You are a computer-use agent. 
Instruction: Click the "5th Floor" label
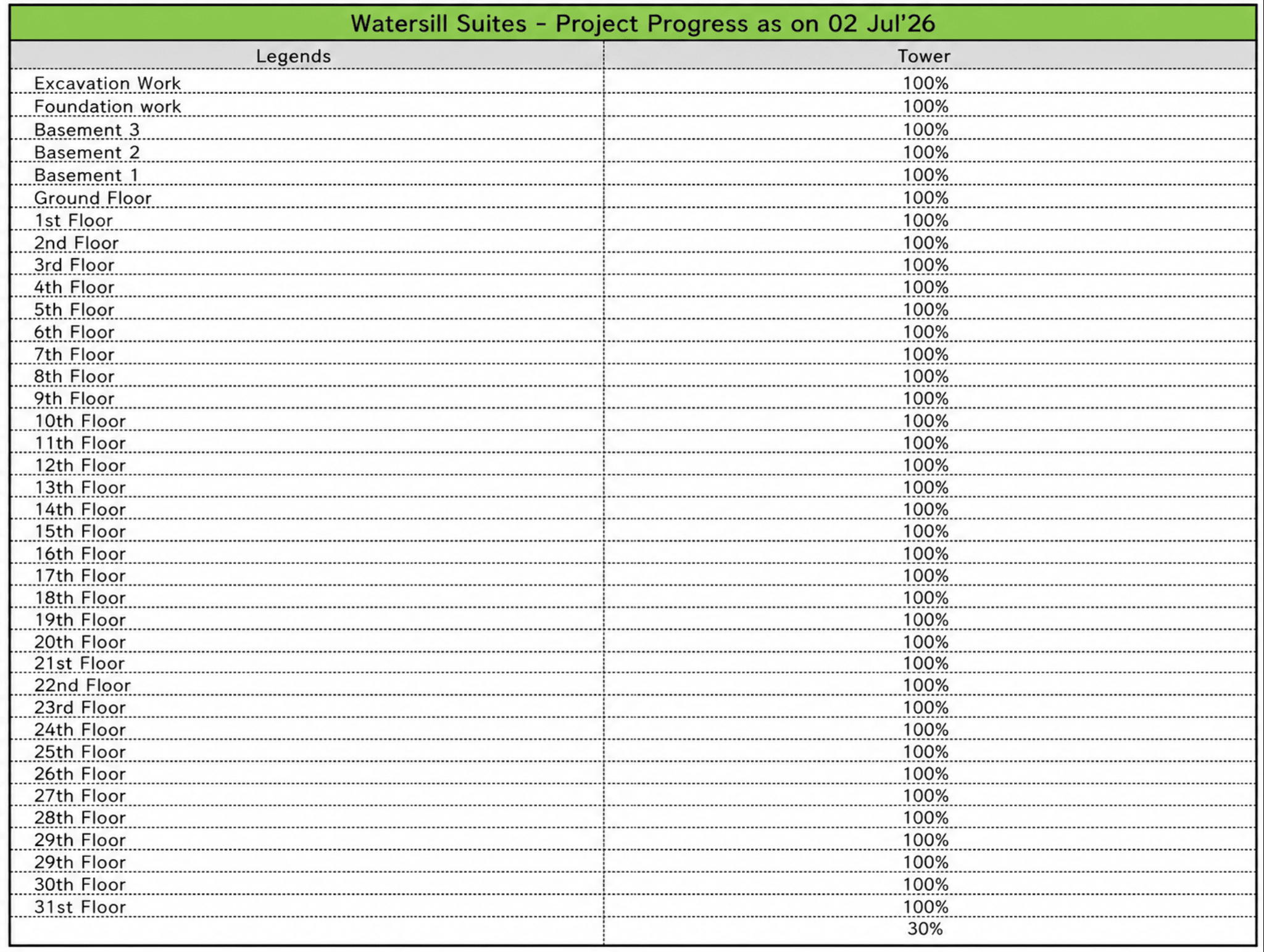[74, 310]
